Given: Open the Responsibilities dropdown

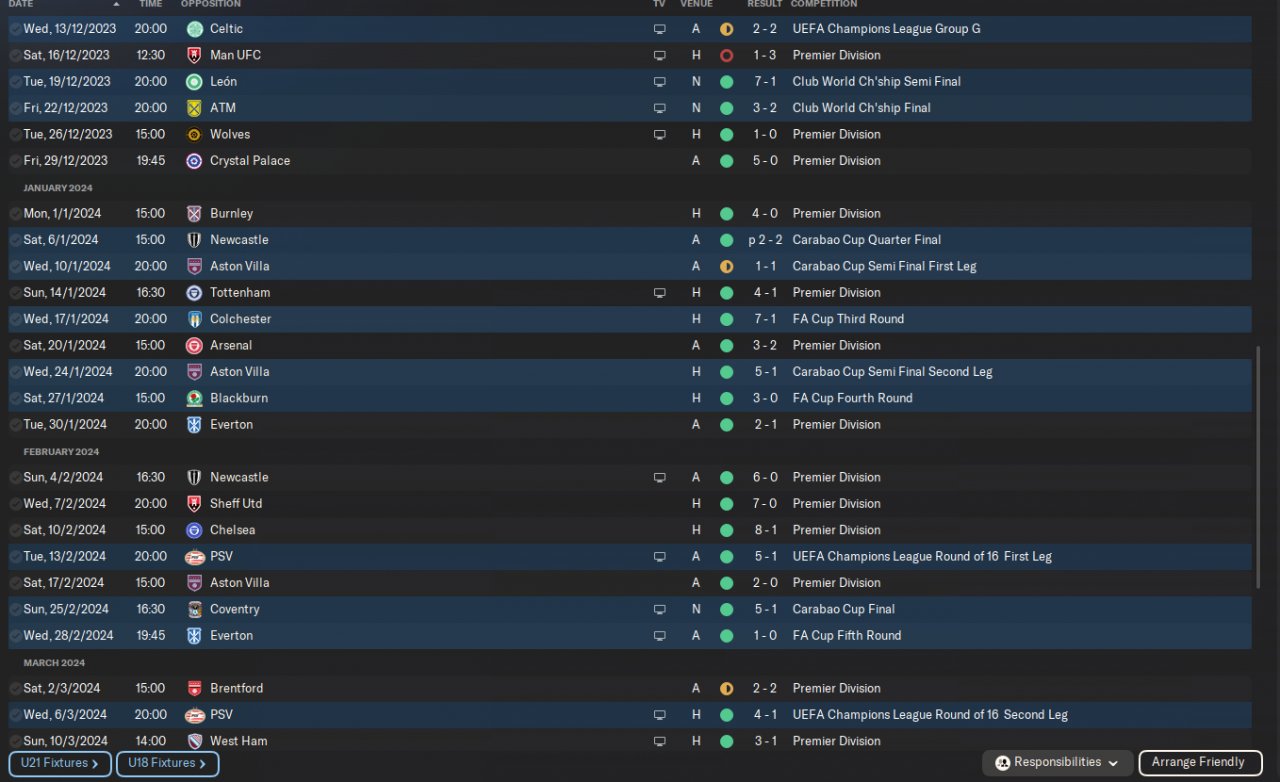Looking at the screenshot, I should pos(1058,763).
